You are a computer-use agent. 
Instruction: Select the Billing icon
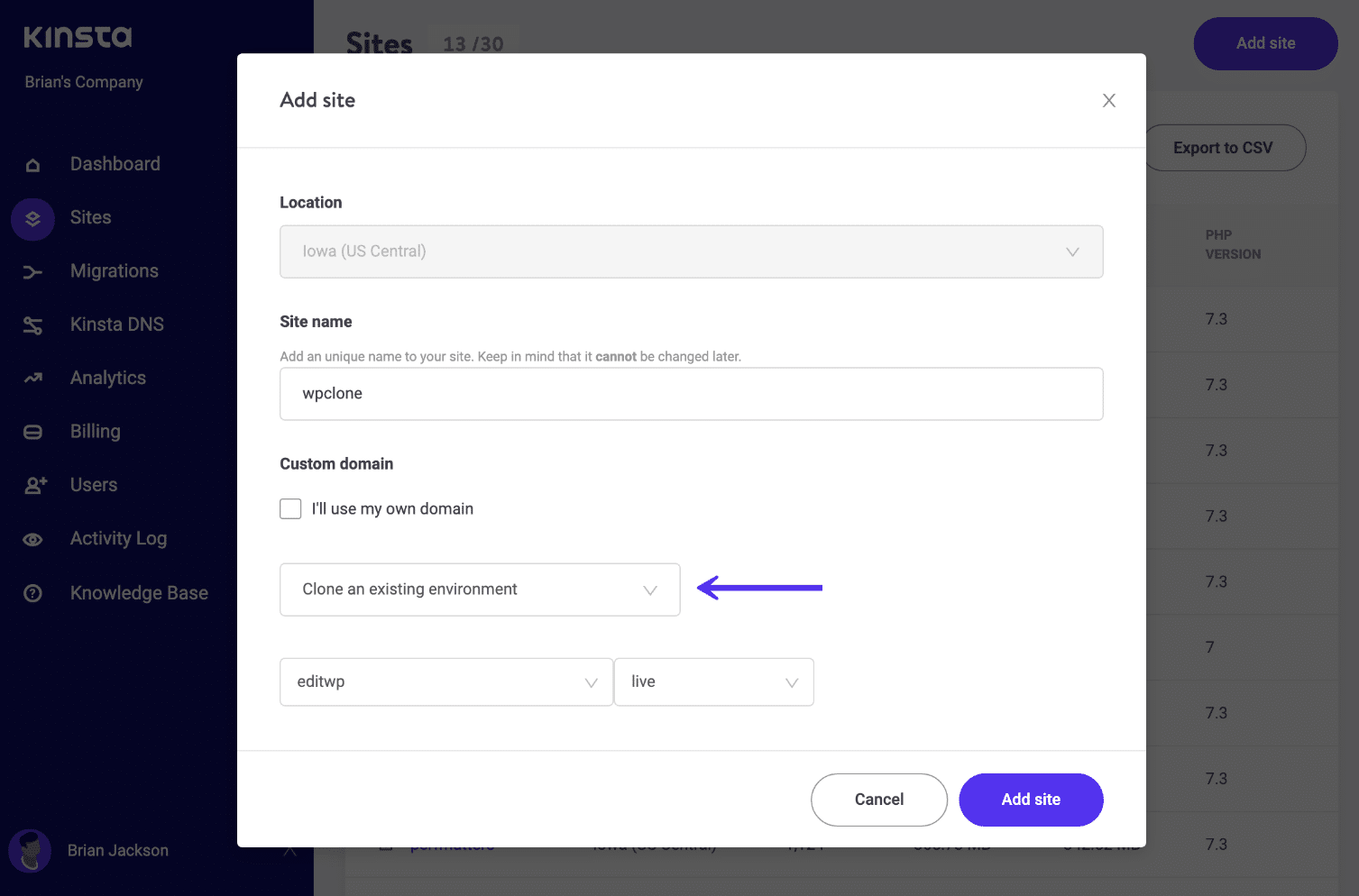pos(32,431)
